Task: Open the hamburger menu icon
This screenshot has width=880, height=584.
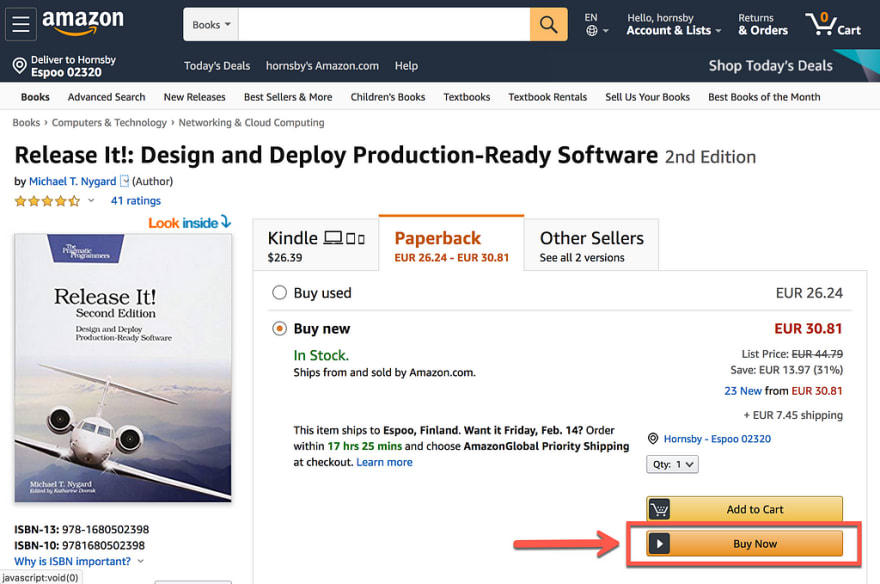Action: click(21, 24)
